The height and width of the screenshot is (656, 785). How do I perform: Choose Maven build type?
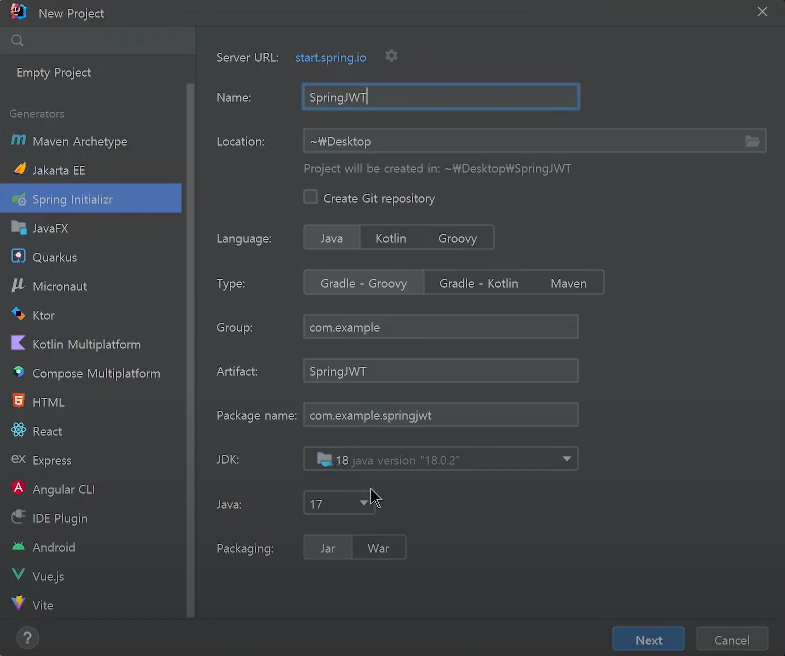tap(569, 283)
